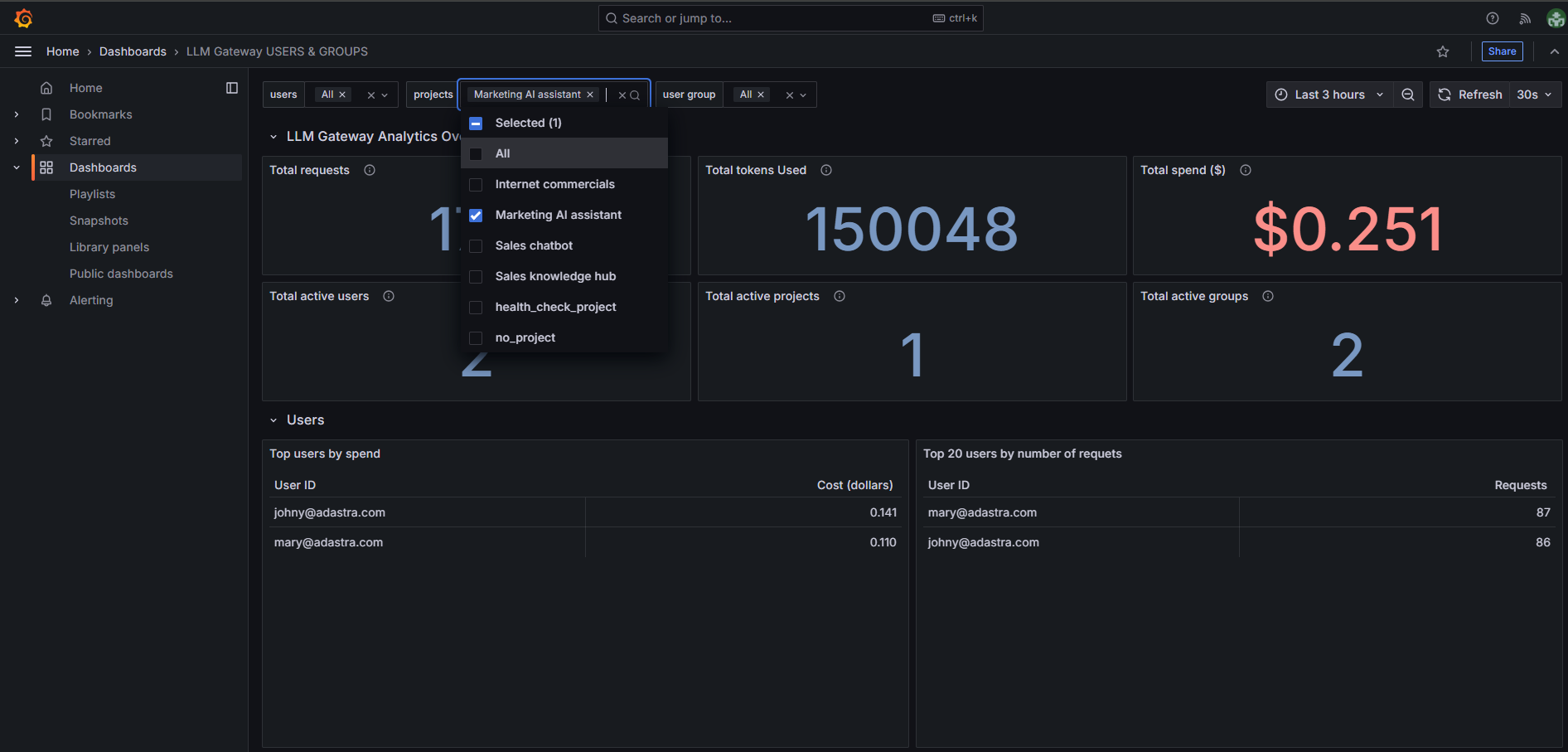Image resolution: width=1568 pixels, height=752 pixels.
Task: Open Playlists from the sidebar menu
Action: coord(92,193)
